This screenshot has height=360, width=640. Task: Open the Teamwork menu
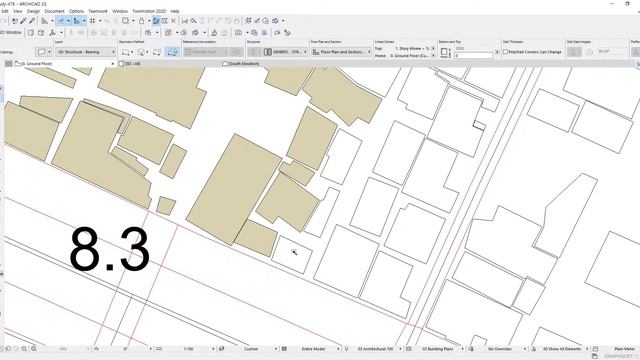(x=98, y=11)
